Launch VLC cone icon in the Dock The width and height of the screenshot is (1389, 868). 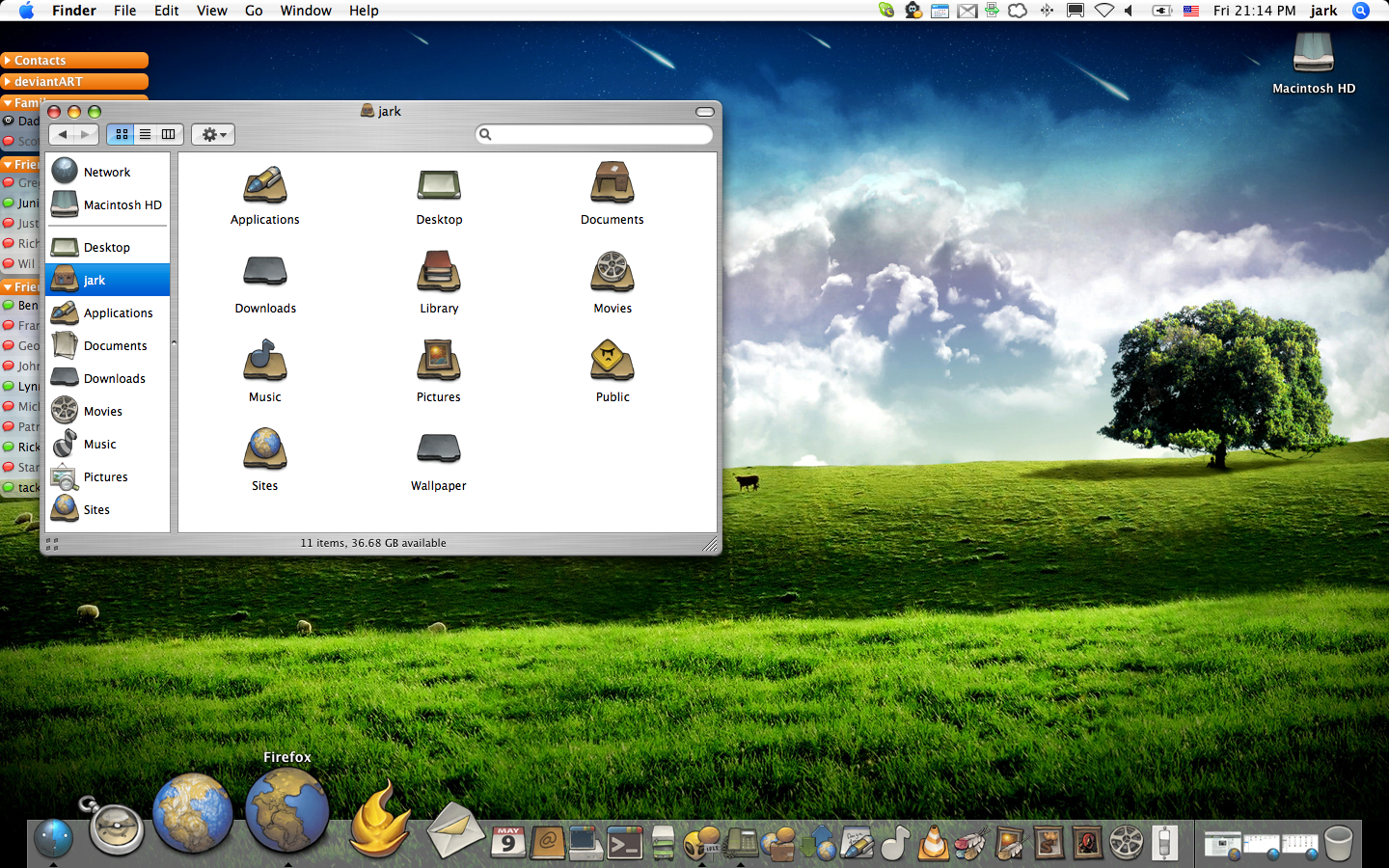(x=933, y=843)
